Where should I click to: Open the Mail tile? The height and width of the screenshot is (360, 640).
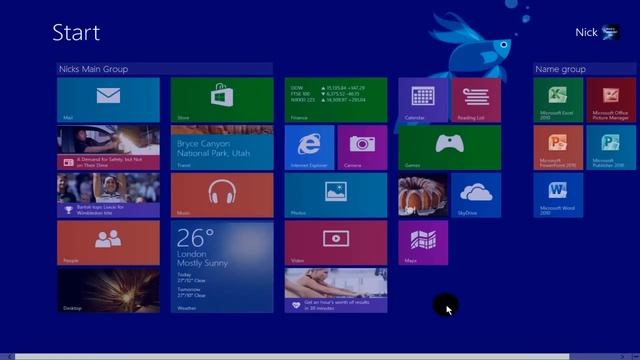click(x=108, y=100)
